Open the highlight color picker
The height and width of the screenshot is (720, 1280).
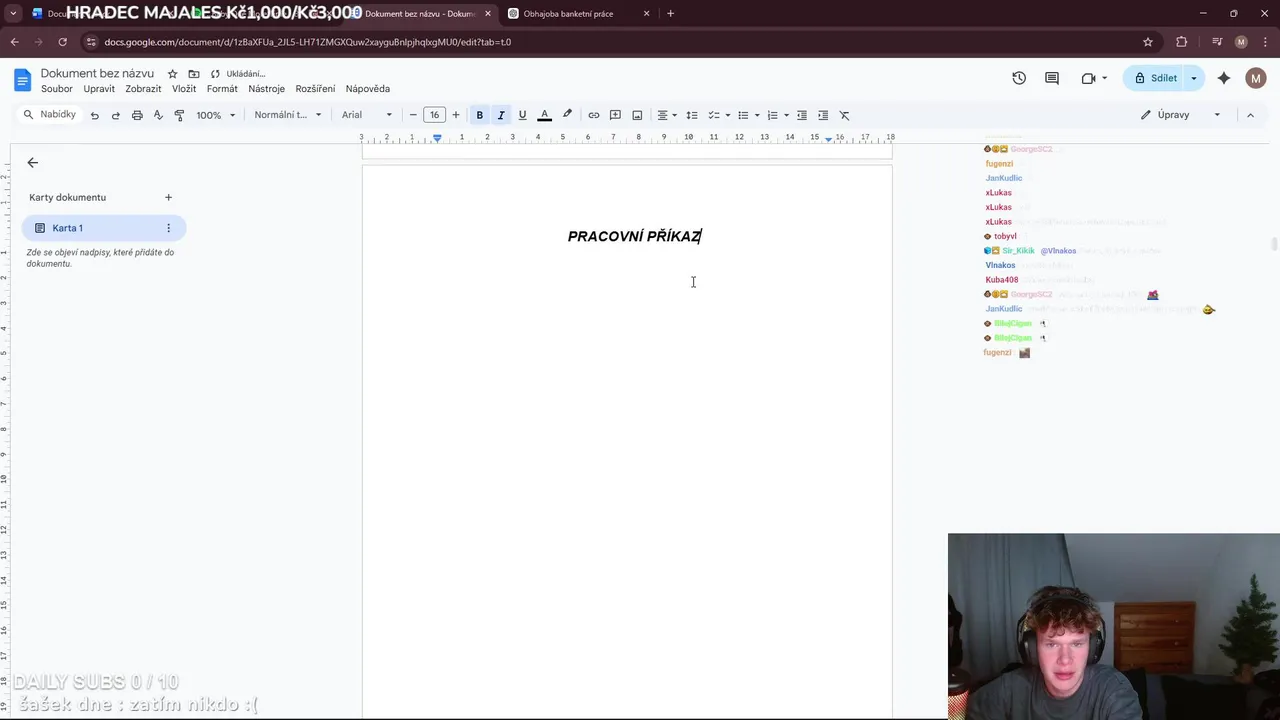(567, 115)
